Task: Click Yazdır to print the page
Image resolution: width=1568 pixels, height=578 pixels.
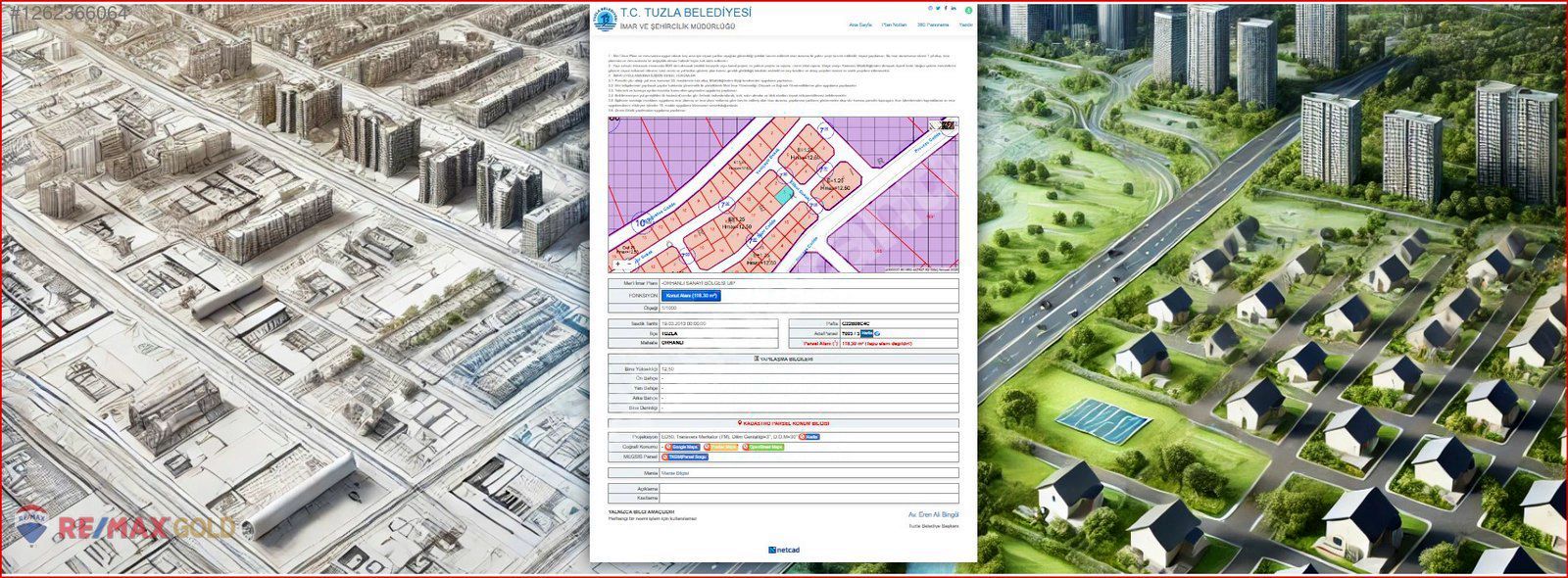Action: [965, 24]
